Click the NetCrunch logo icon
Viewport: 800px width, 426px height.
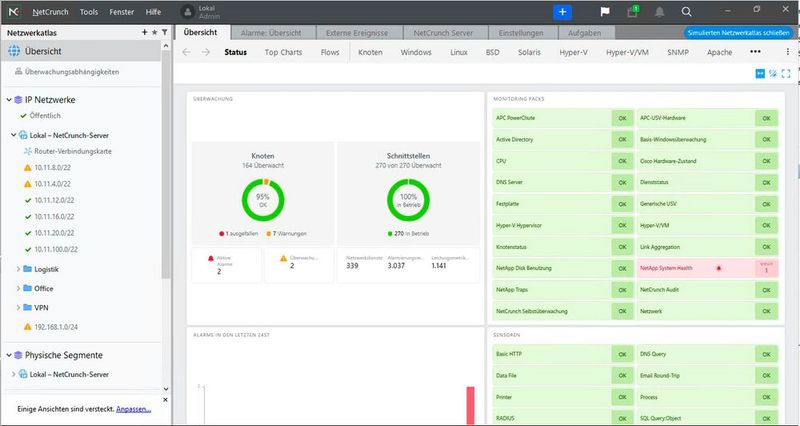pyautogui.click(x=14, y=12)
